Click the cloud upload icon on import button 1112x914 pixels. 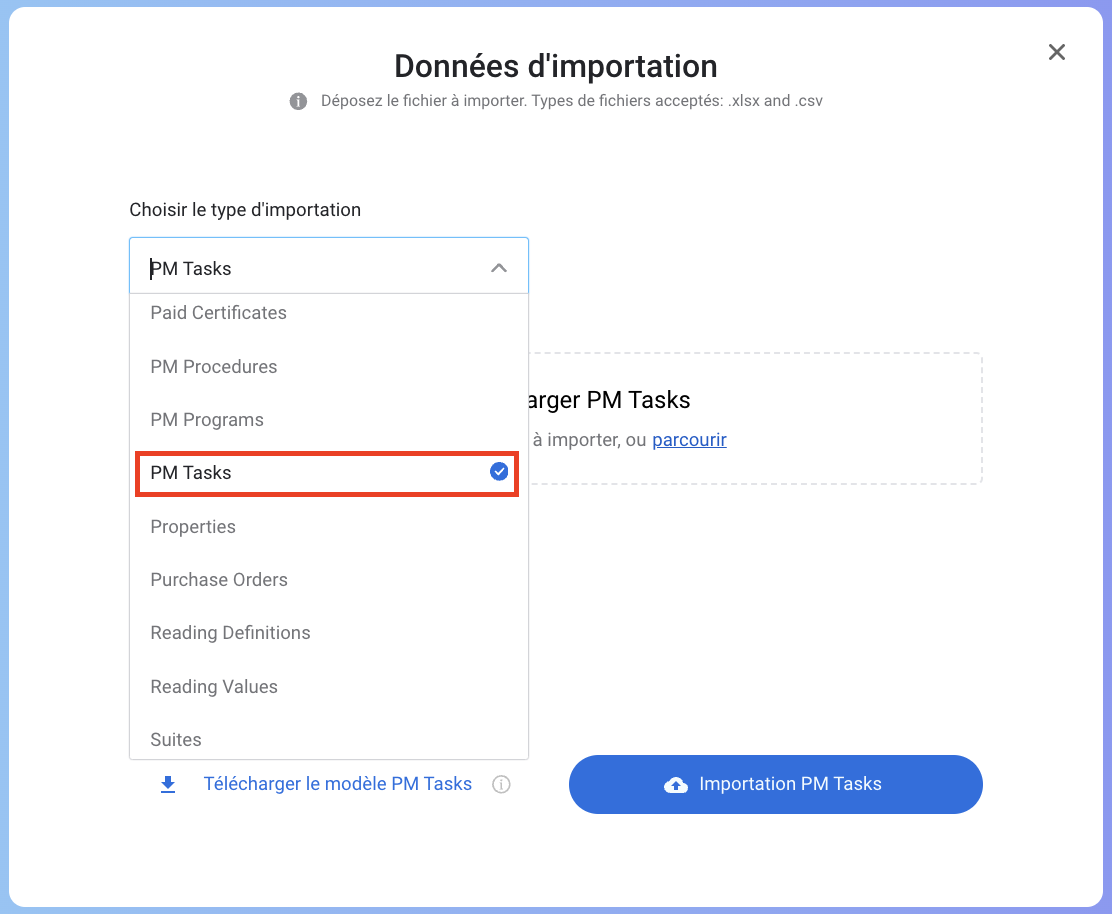[676, 785]
